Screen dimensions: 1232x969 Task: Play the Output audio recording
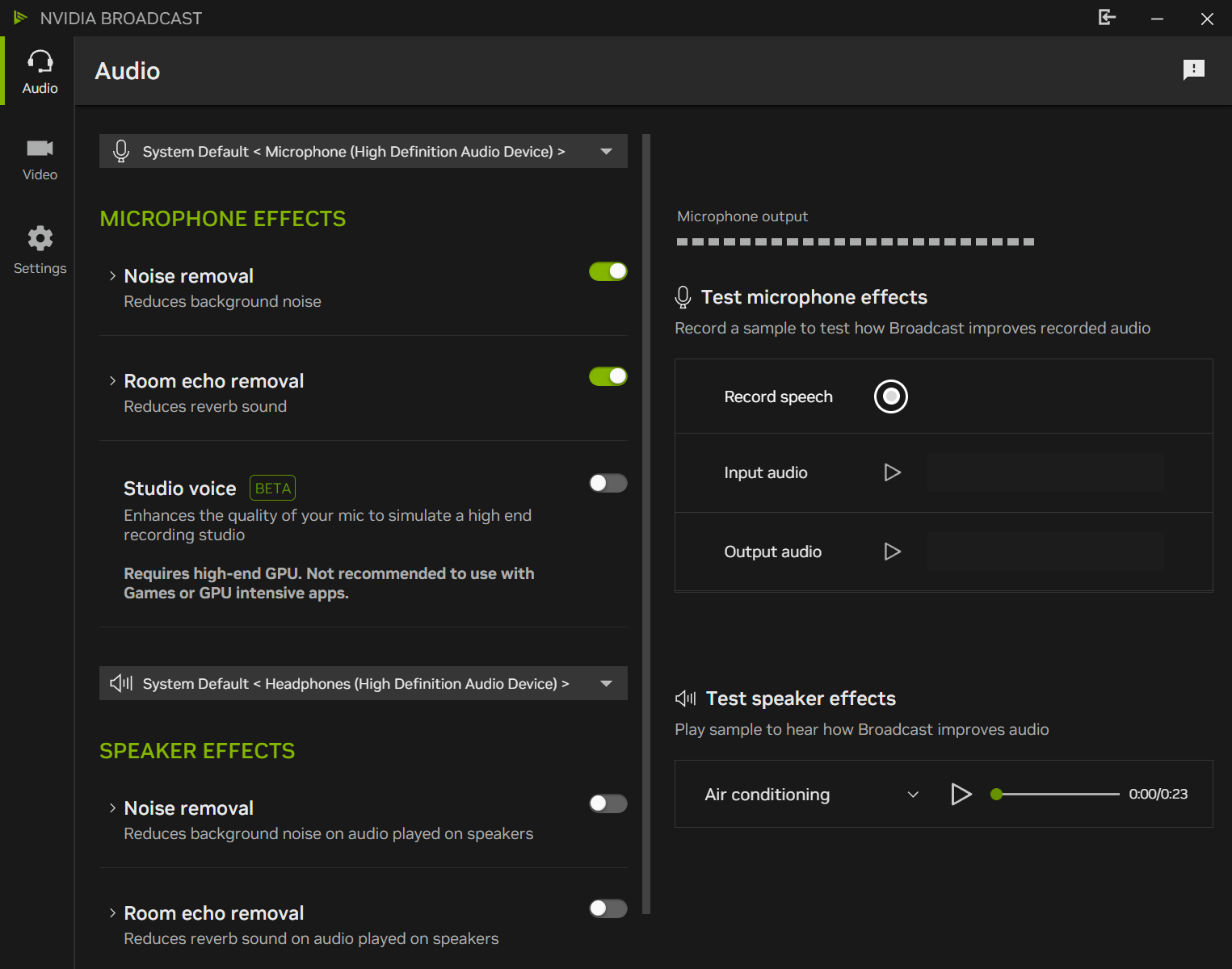(x=892, y=552)
